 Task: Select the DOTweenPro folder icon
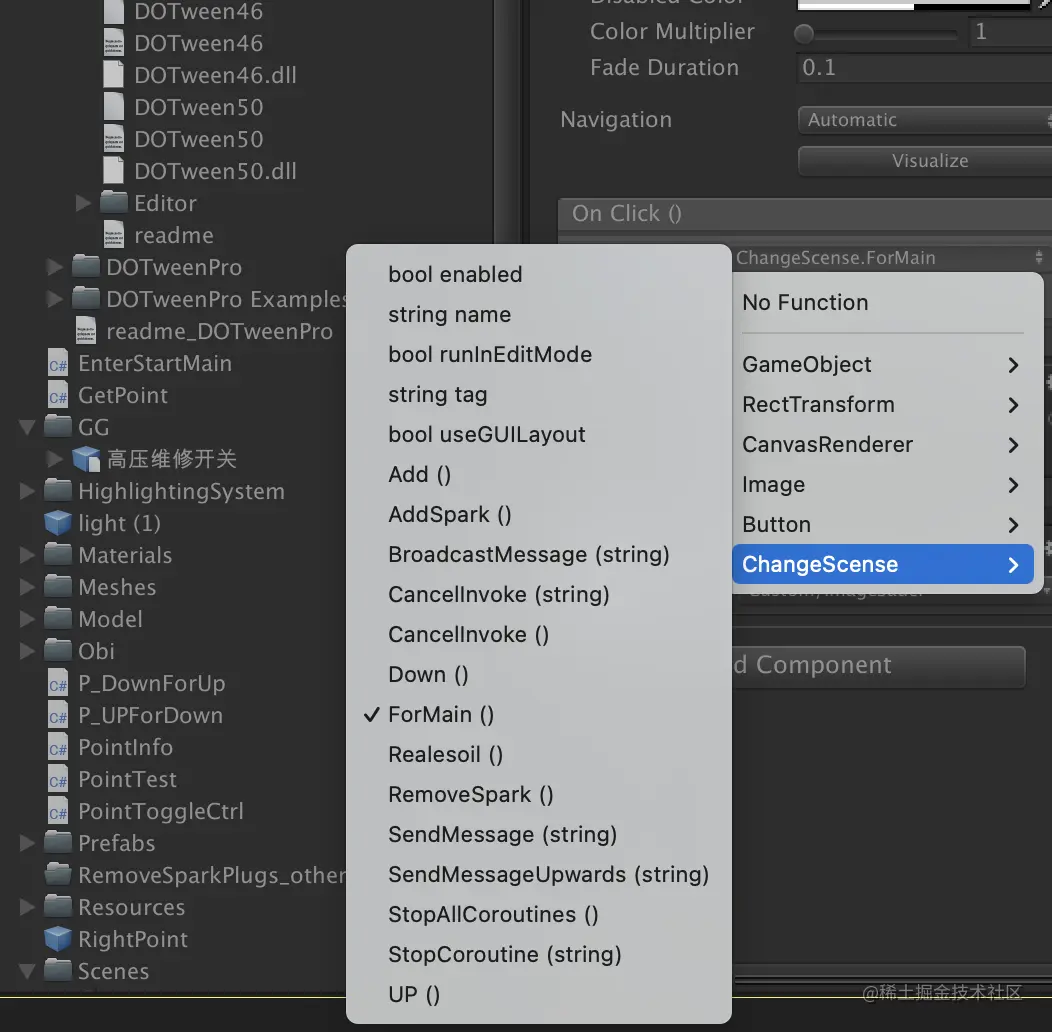pyautogui.click(x=86, y=266)
